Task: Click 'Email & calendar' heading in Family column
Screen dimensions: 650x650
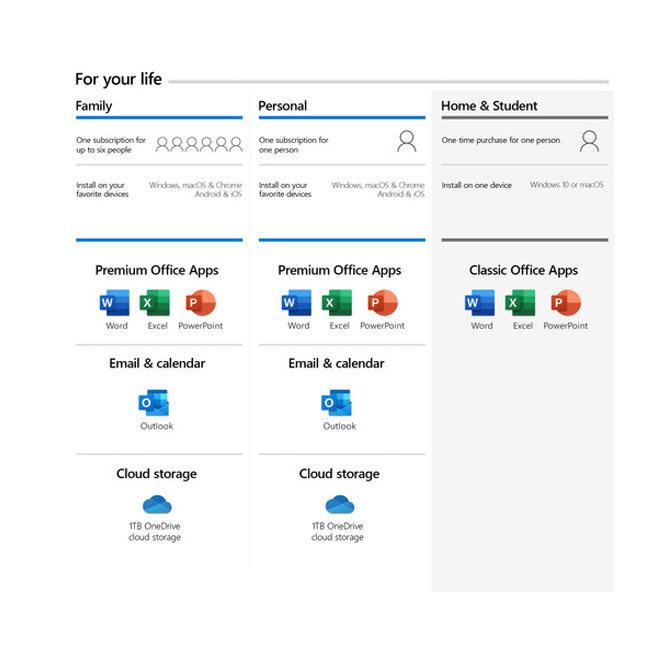Action: [x=157, y=363]
